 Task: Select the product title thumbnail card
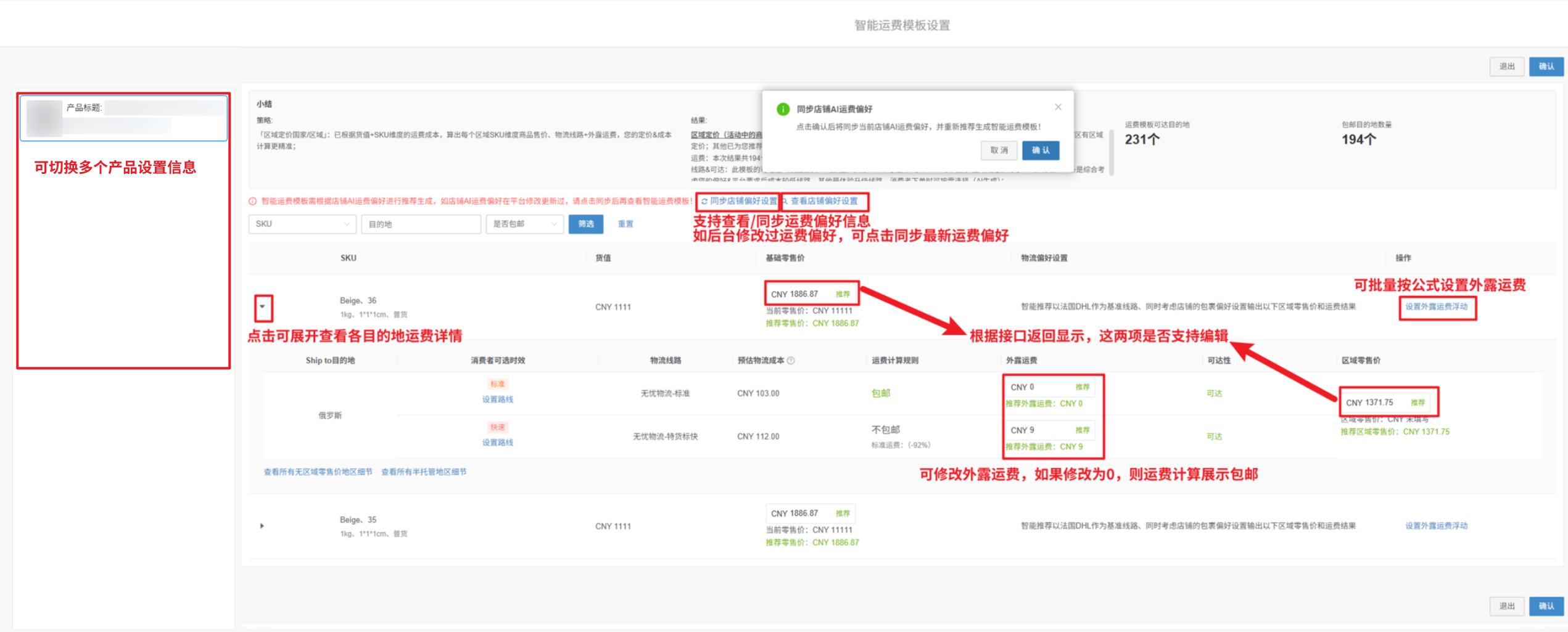pyautogui.click(x=123, y=118)
